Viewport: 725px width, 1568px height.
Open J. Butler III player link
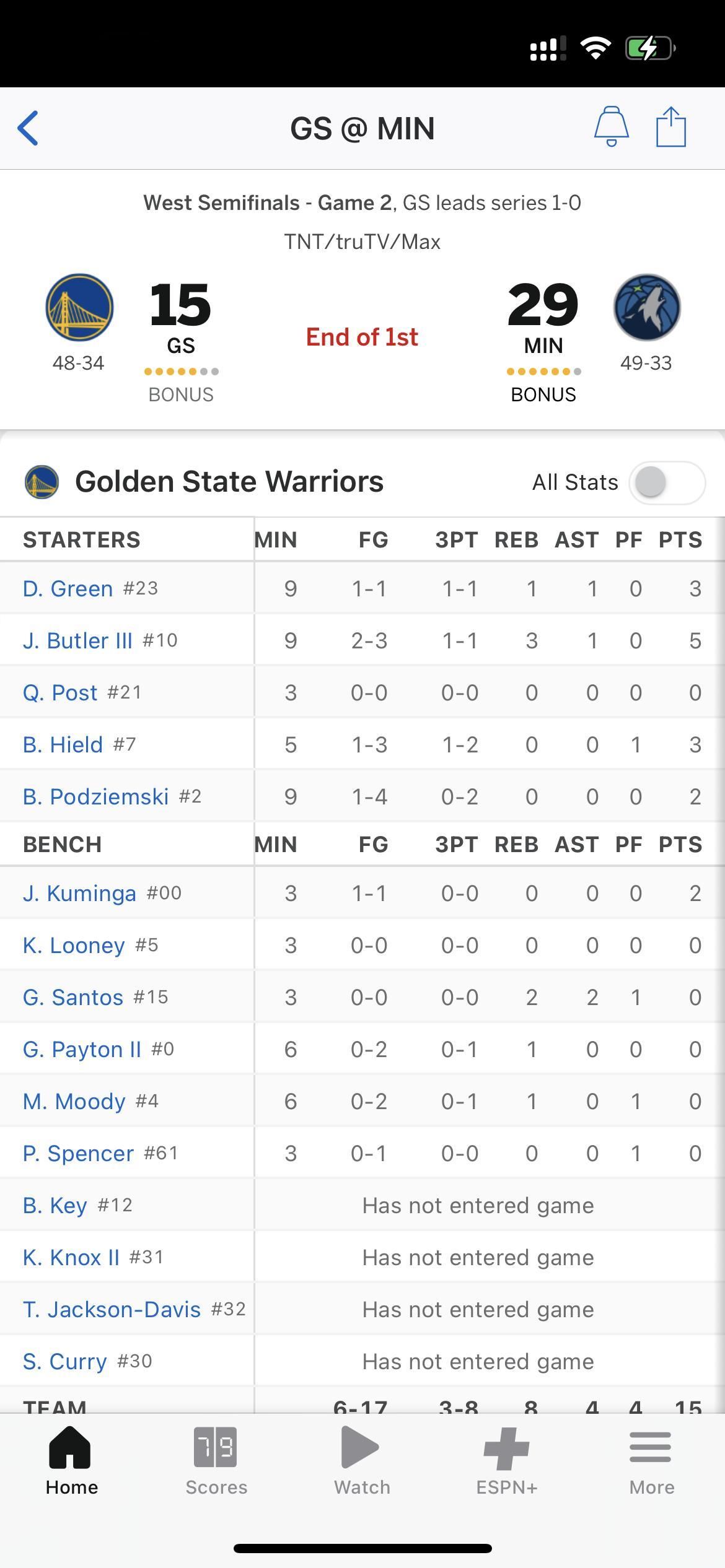click(77, 640)
